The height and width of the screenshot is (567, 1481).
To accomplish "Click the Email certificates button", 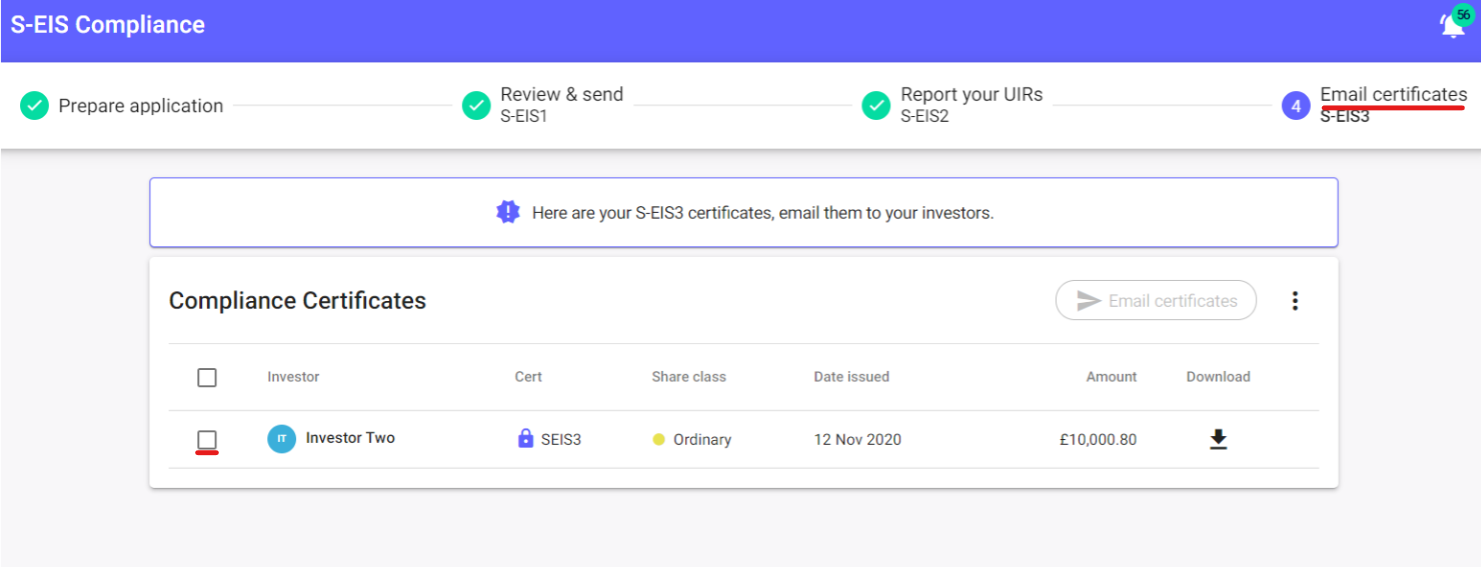I will tap(1156, 300).
